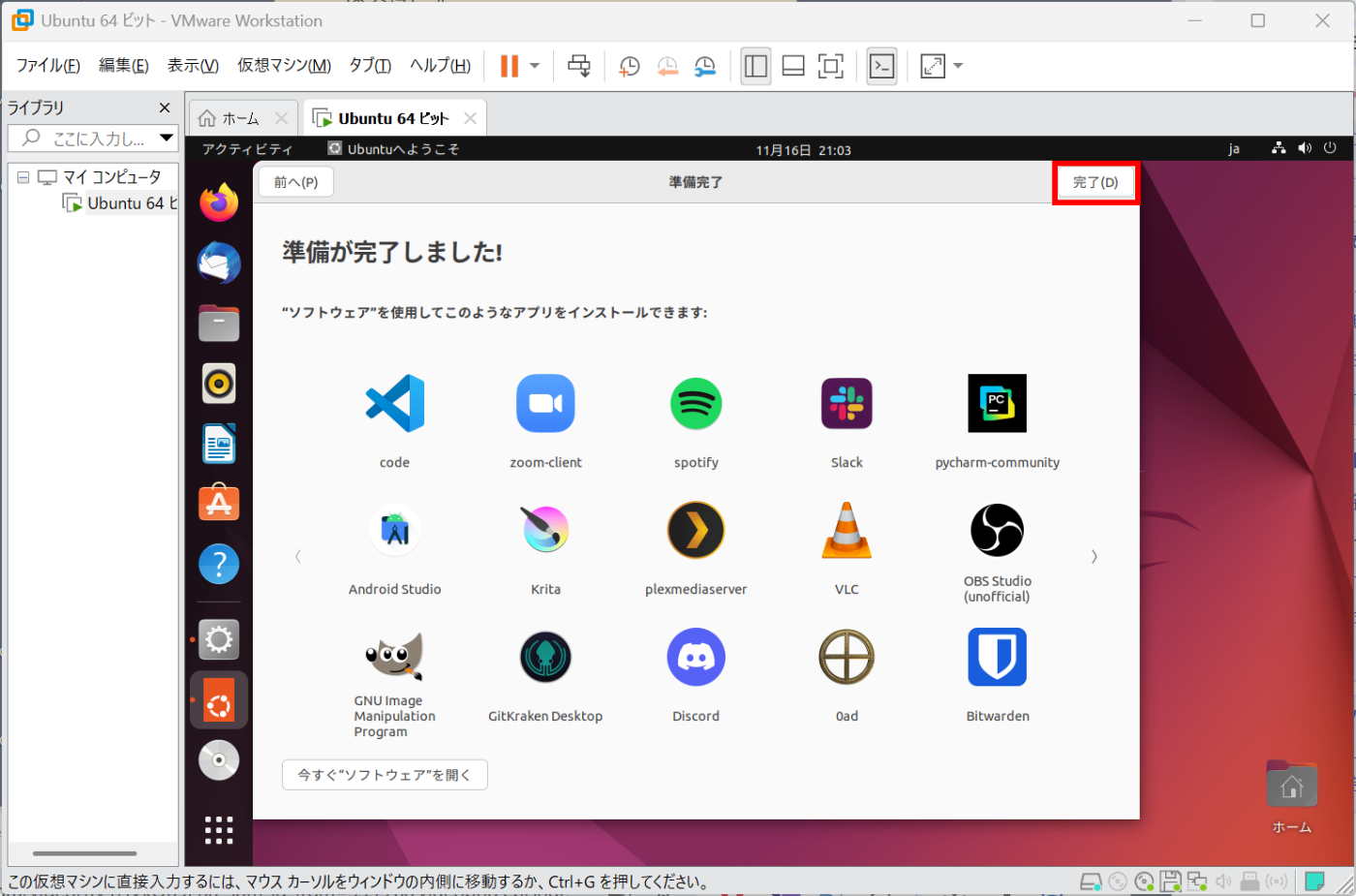This screenshot has height=896, width=1356.
Task: Close the ライブラリ panel
Action: [165, 108]
